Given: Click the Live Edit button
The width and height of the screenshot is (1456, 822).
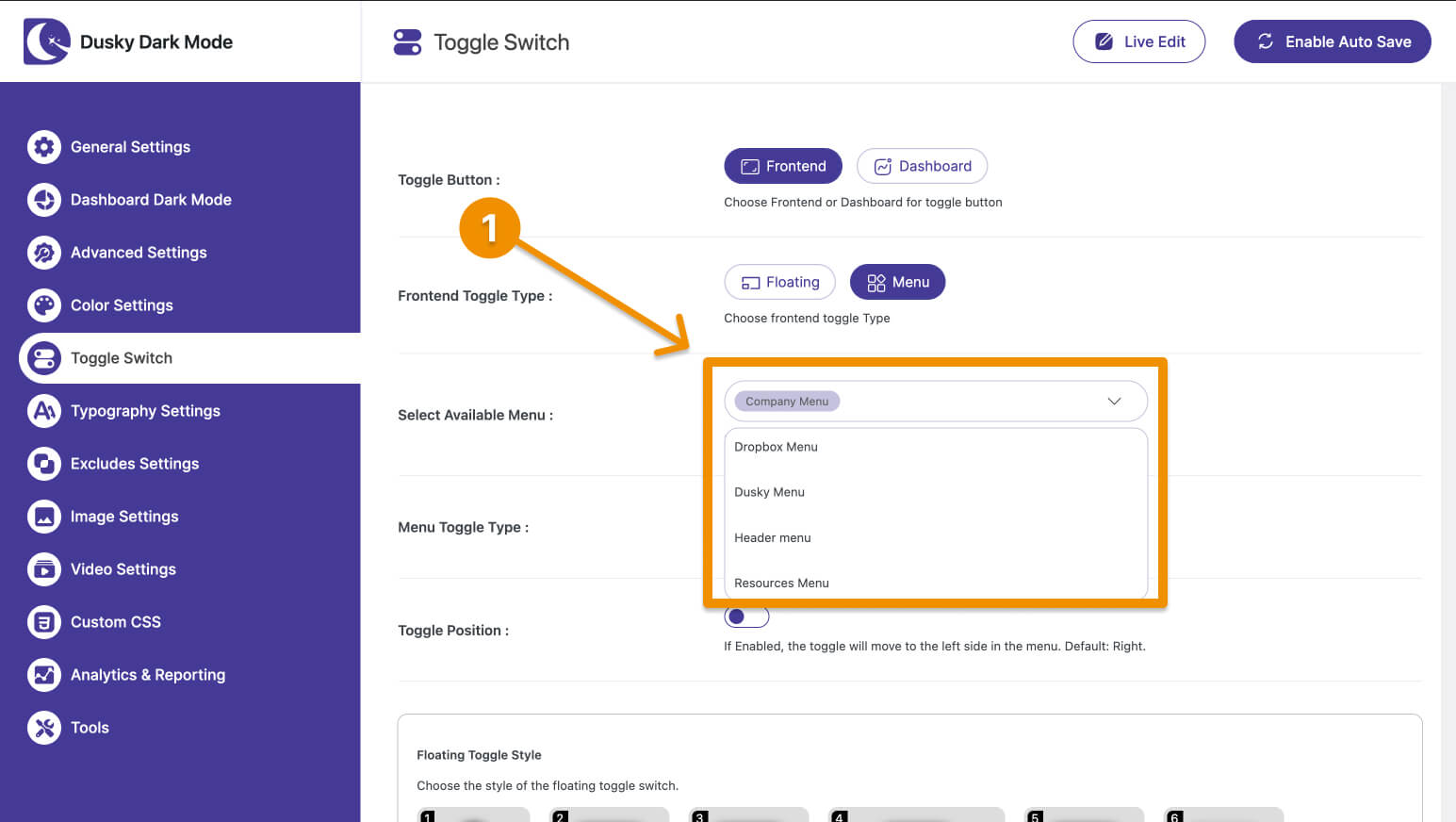Looking at the screenshot, I should click(1138, 41).
